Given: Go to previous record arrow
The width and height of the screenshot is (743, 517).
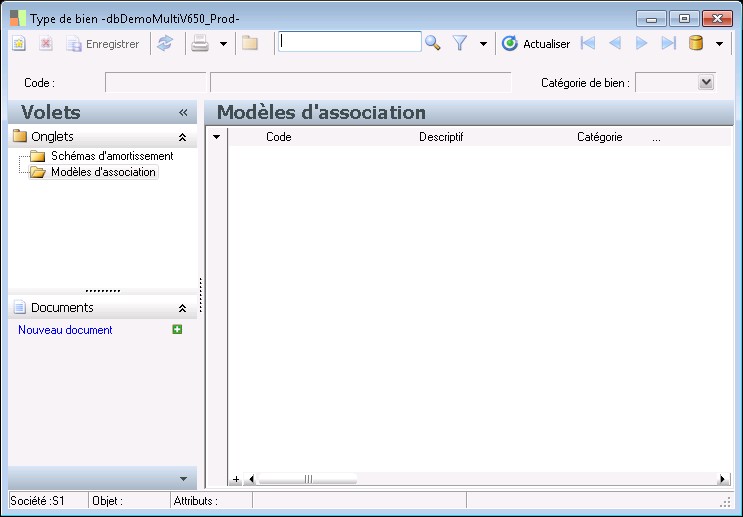Looking at the screenshot, I should coord(615,43).
